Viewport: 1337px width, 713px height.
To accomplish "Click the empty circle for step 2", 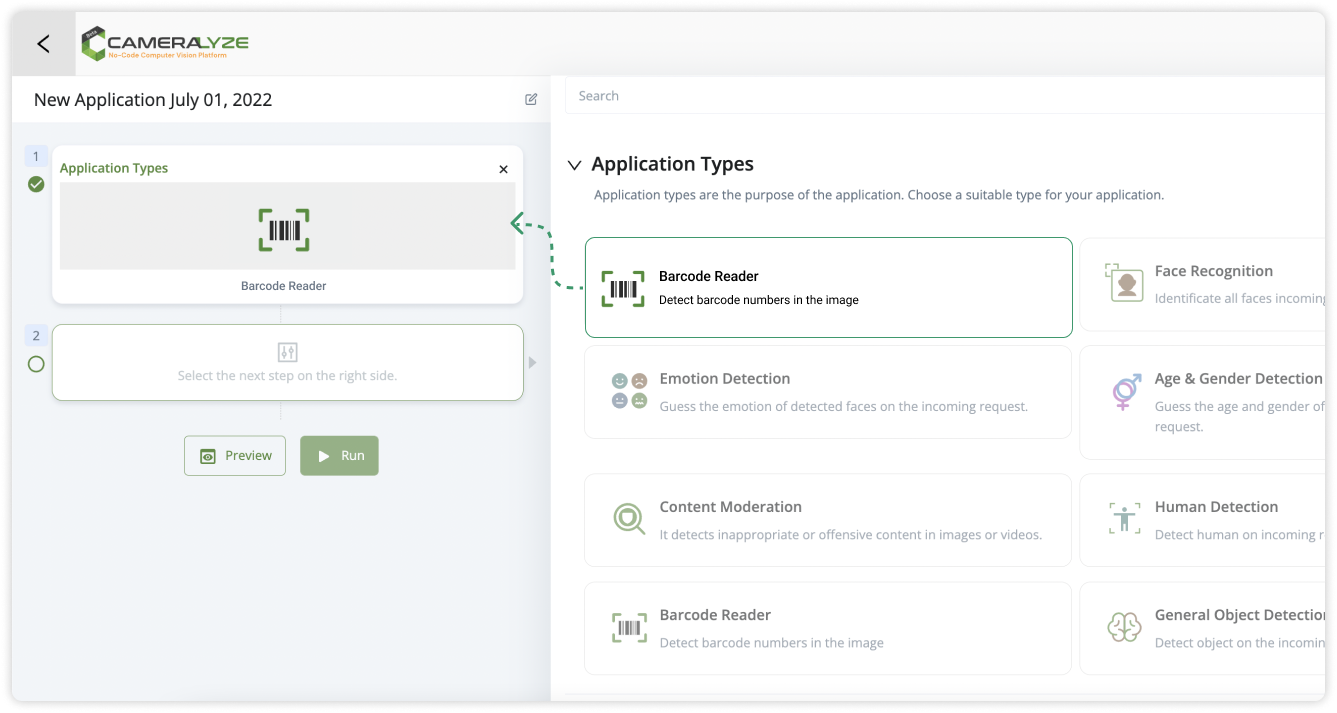I will tap(36, 364).
